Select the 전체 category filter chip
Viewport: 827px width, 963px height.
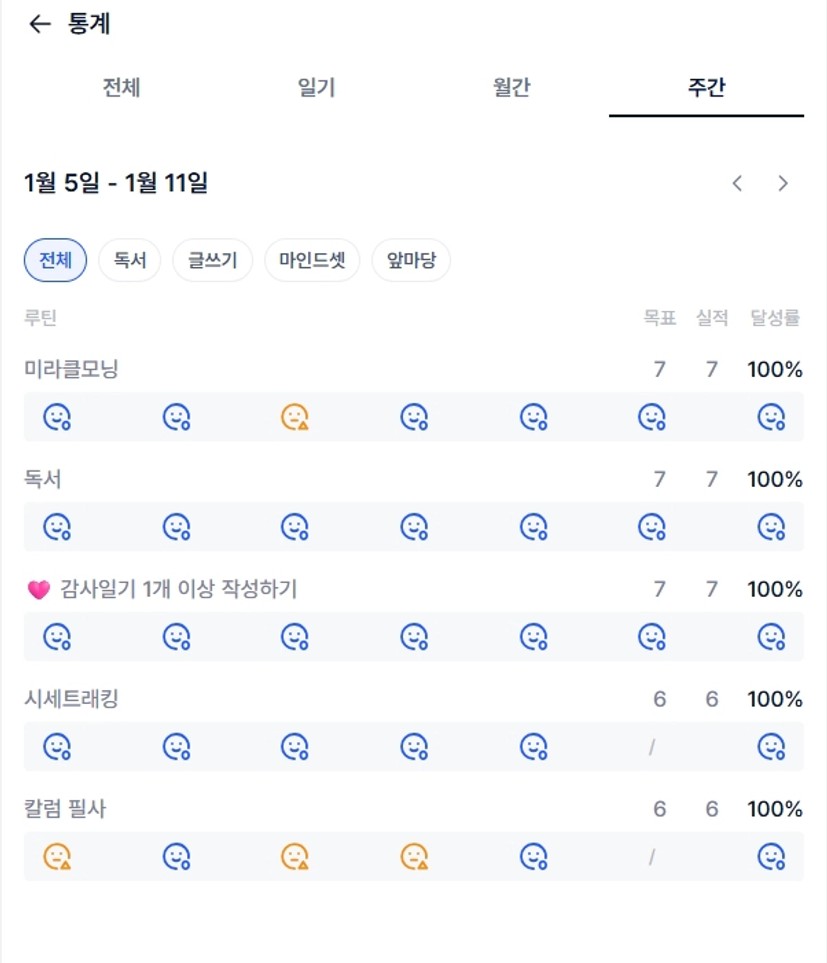(55, 261)
